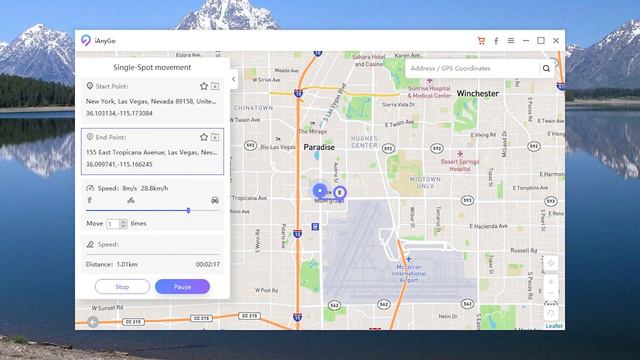Image resolution: width=640 pixels, height=360 pixels.
Task: Open saved list icon beside End Point
Action: coord(215,137)
